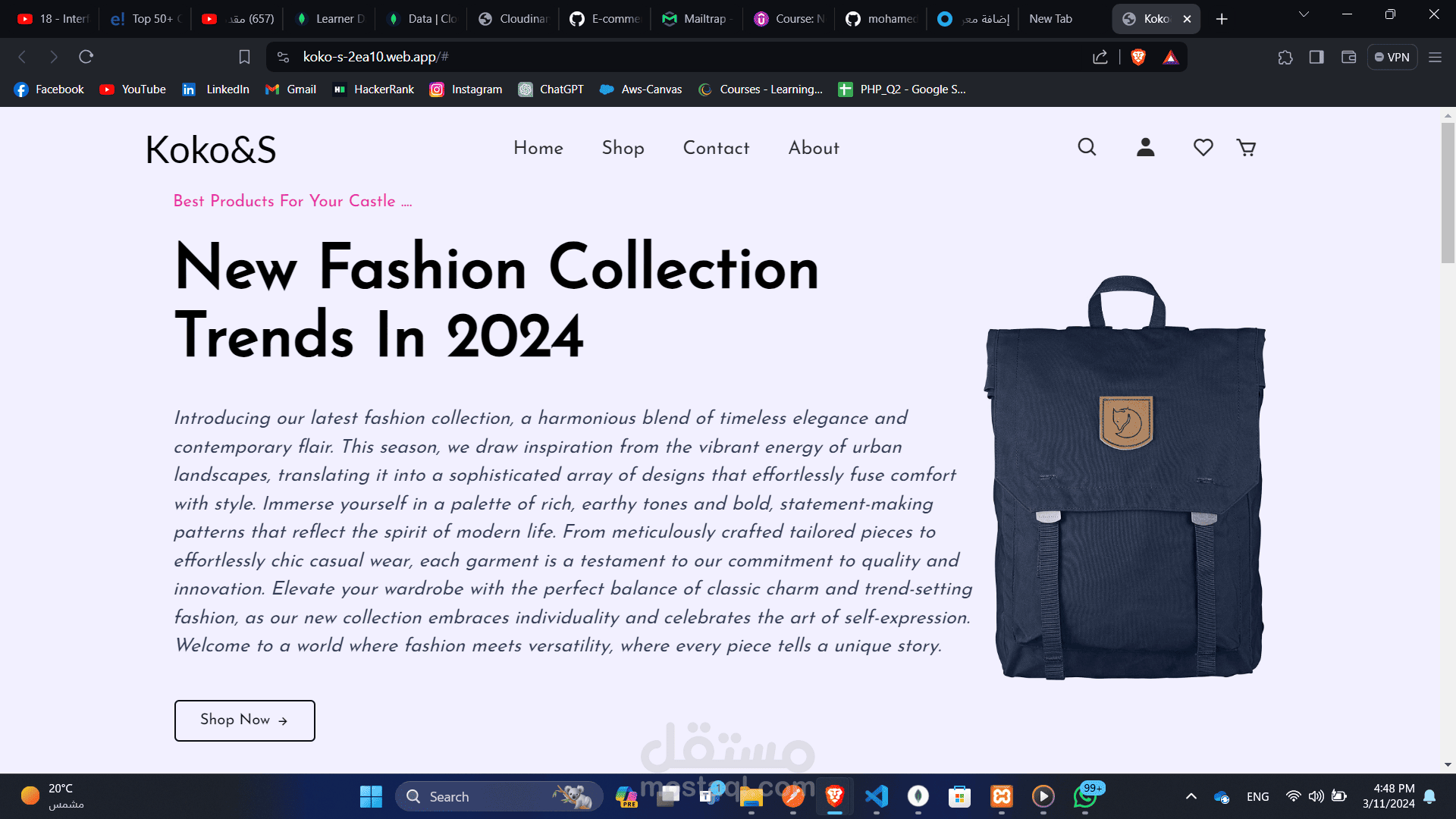Expand the tab search dropdown arrow
Viewport: 1456px width, 819px height.
(x=1304, y=14)
